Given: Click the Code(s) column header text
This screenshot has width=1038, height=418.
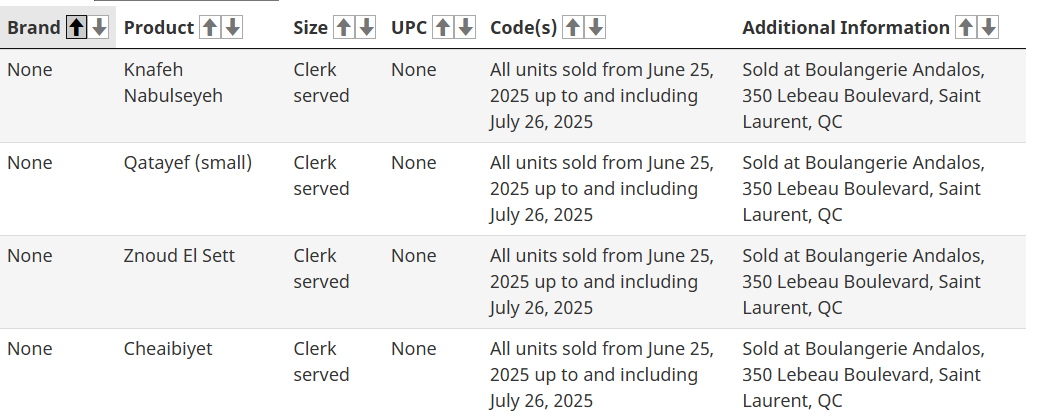Looking at the screenshot, I should pyautogui.click(x=523, y=28).
